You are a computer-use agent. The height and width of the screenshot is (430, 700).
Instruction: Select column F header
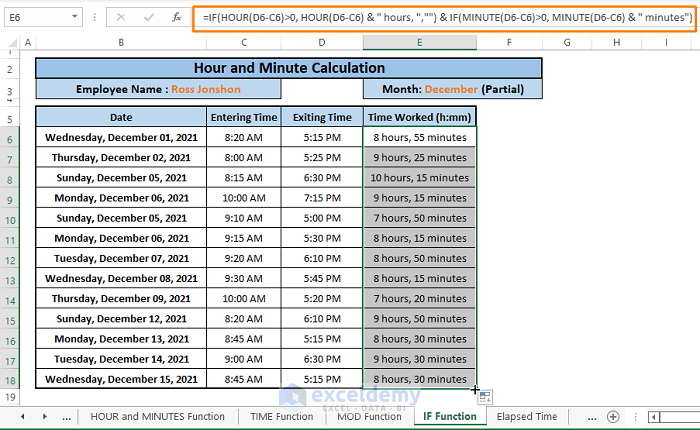coord(509,43)
